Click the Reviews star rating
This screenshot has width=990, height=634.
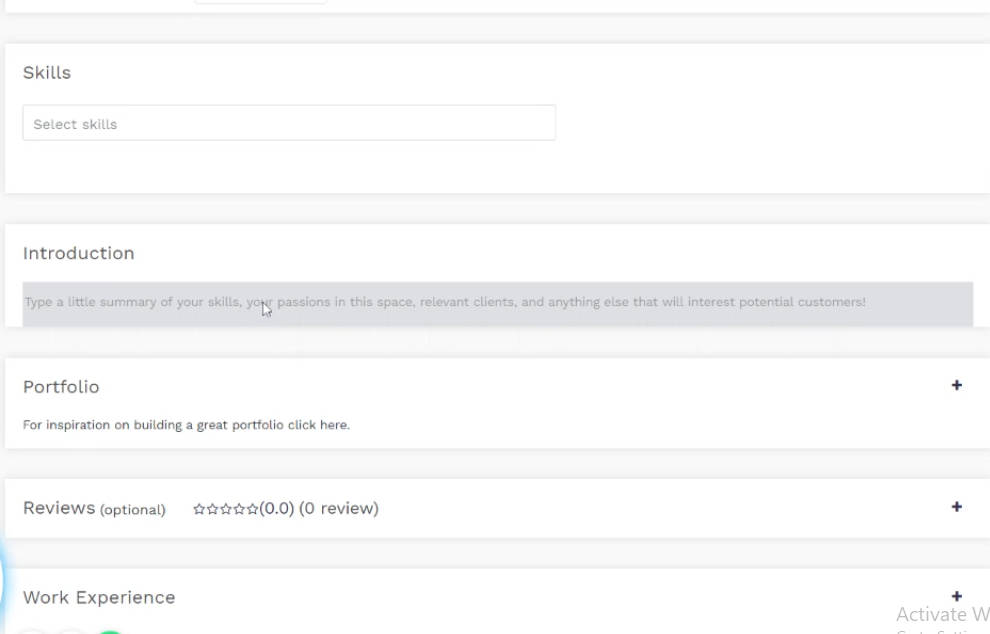225,508
